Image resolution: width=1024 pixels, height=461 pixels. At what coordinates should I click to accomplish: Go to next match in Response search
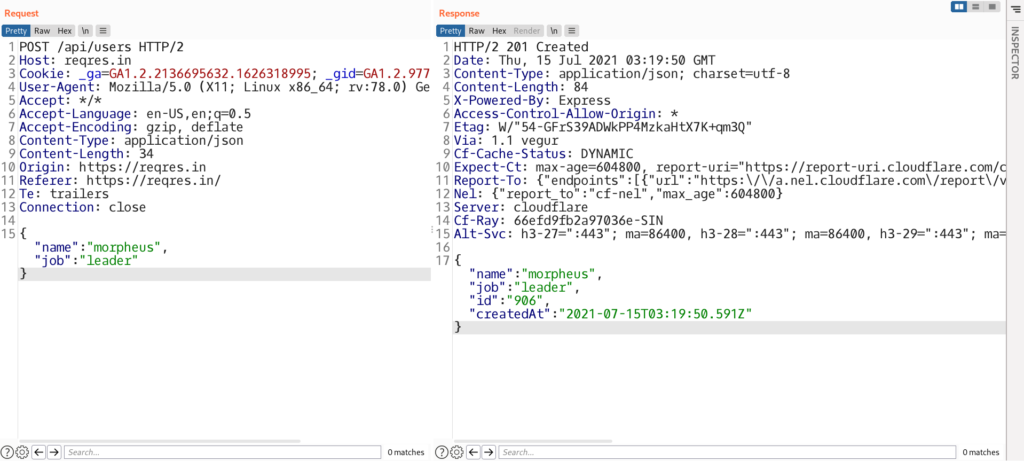point(490,452)
